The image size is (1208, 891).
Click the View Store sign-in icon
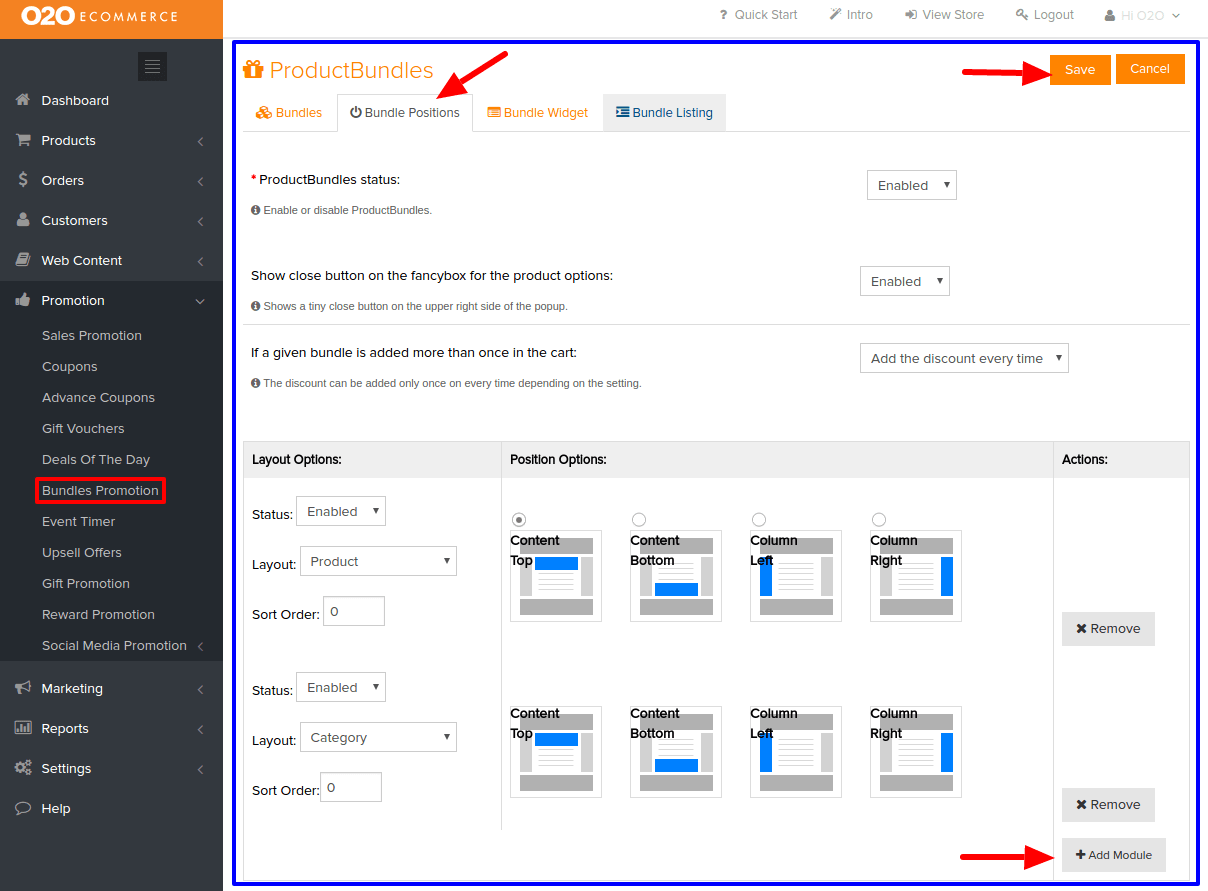(911, 15)
